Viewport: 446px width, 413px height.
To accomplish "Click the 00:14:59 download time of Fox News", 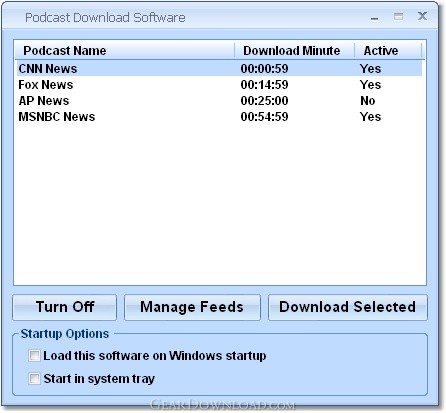I will pos(264,85).
